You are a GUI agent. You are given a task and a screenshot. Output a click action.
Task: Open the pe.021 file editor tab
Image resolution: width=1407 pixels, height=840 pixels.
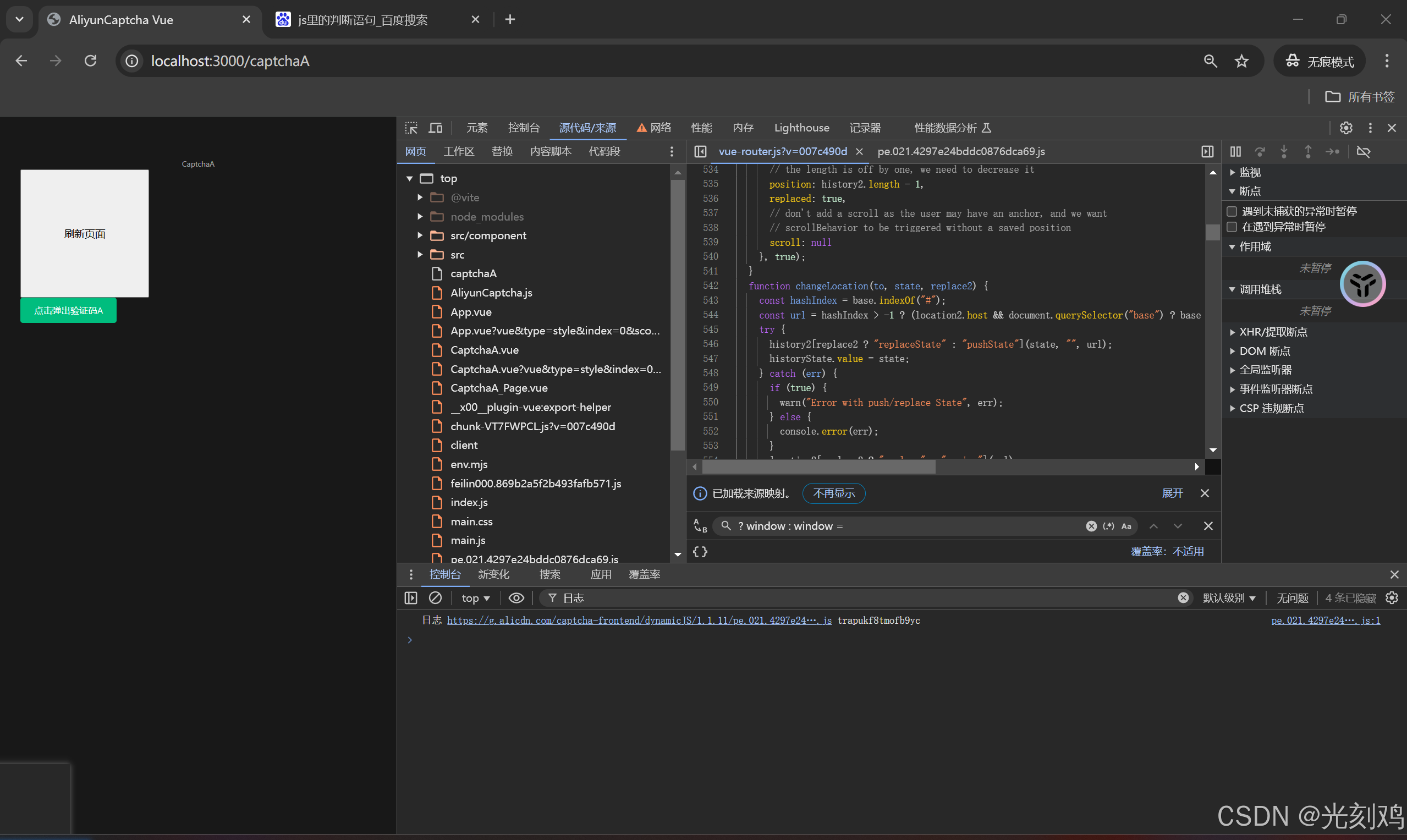point(961,152)
